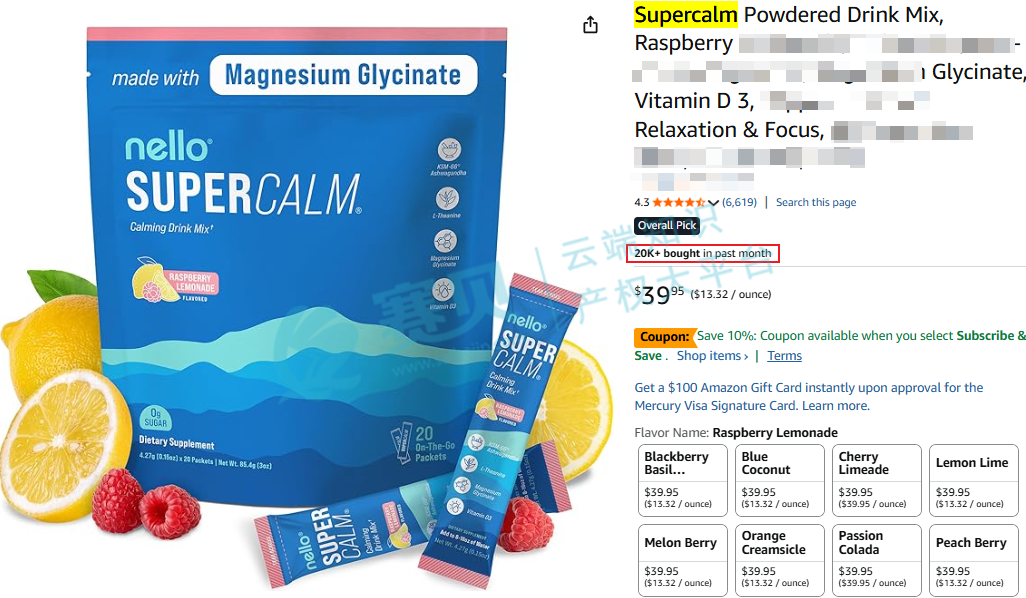This screenshot has width=1026, height=598.
Task: Open the Shop items link
Action: point(712,356)
